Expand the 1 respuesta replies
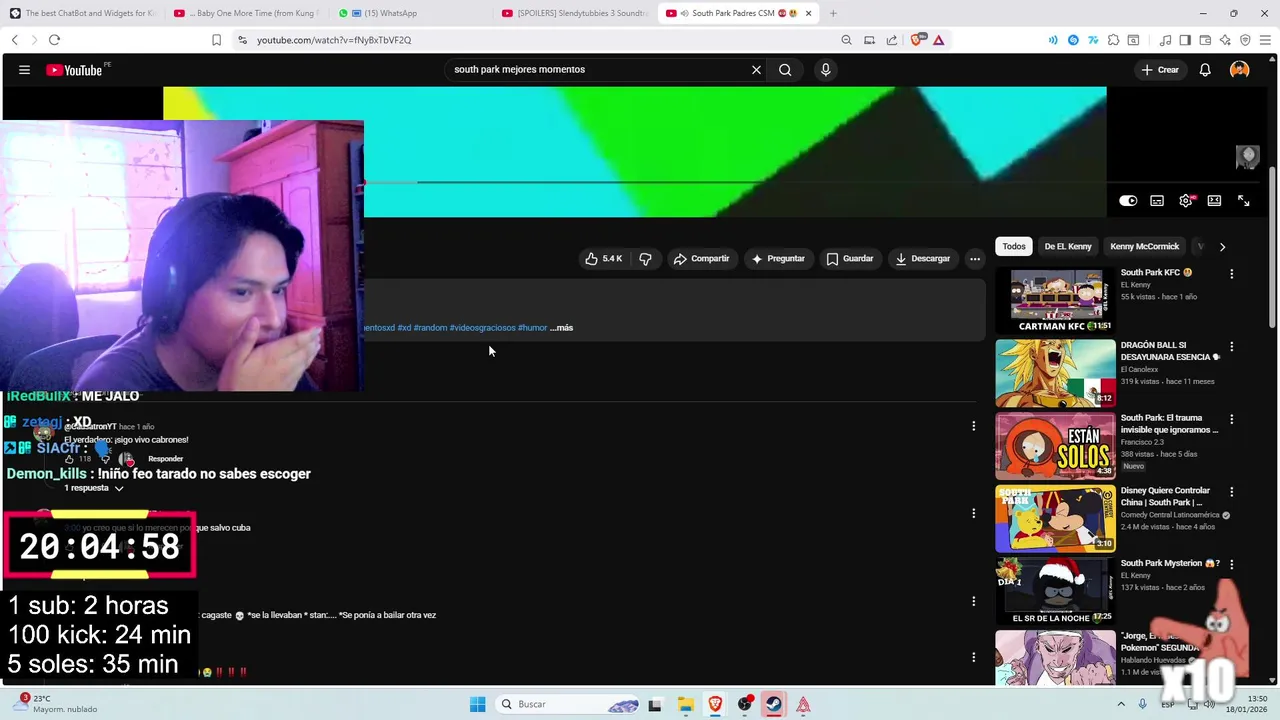 coord(94,488)
